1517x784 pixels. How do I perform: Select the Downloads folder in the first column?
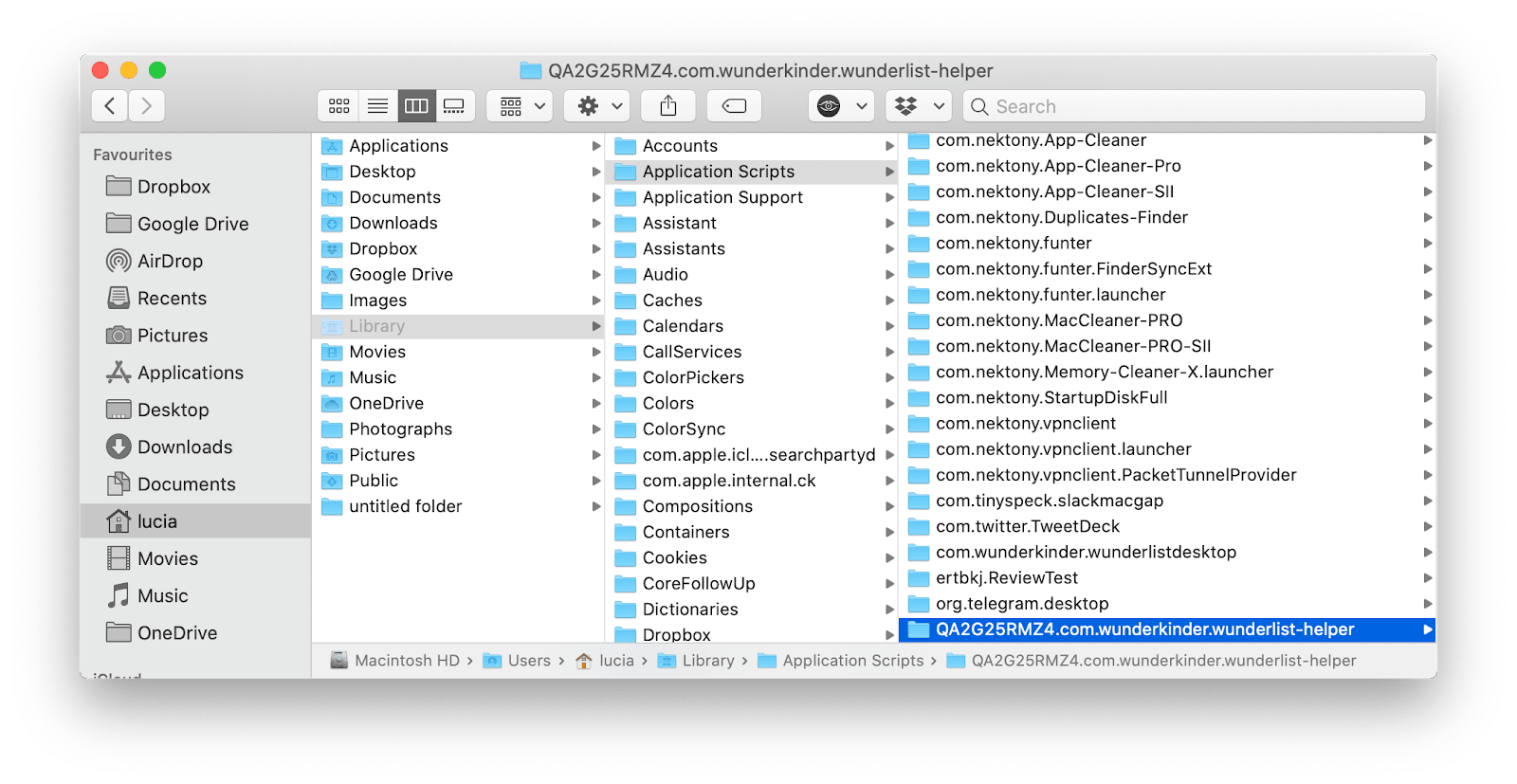click(458, 223)
